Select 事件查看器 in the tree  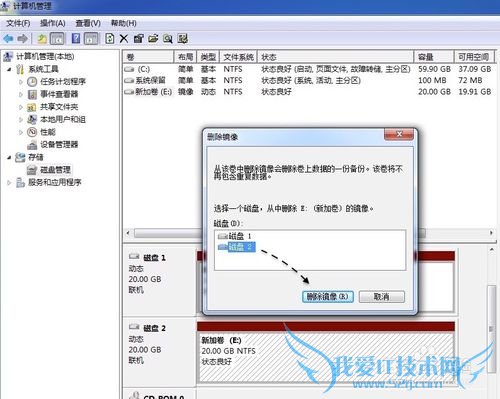pos(59,94)
